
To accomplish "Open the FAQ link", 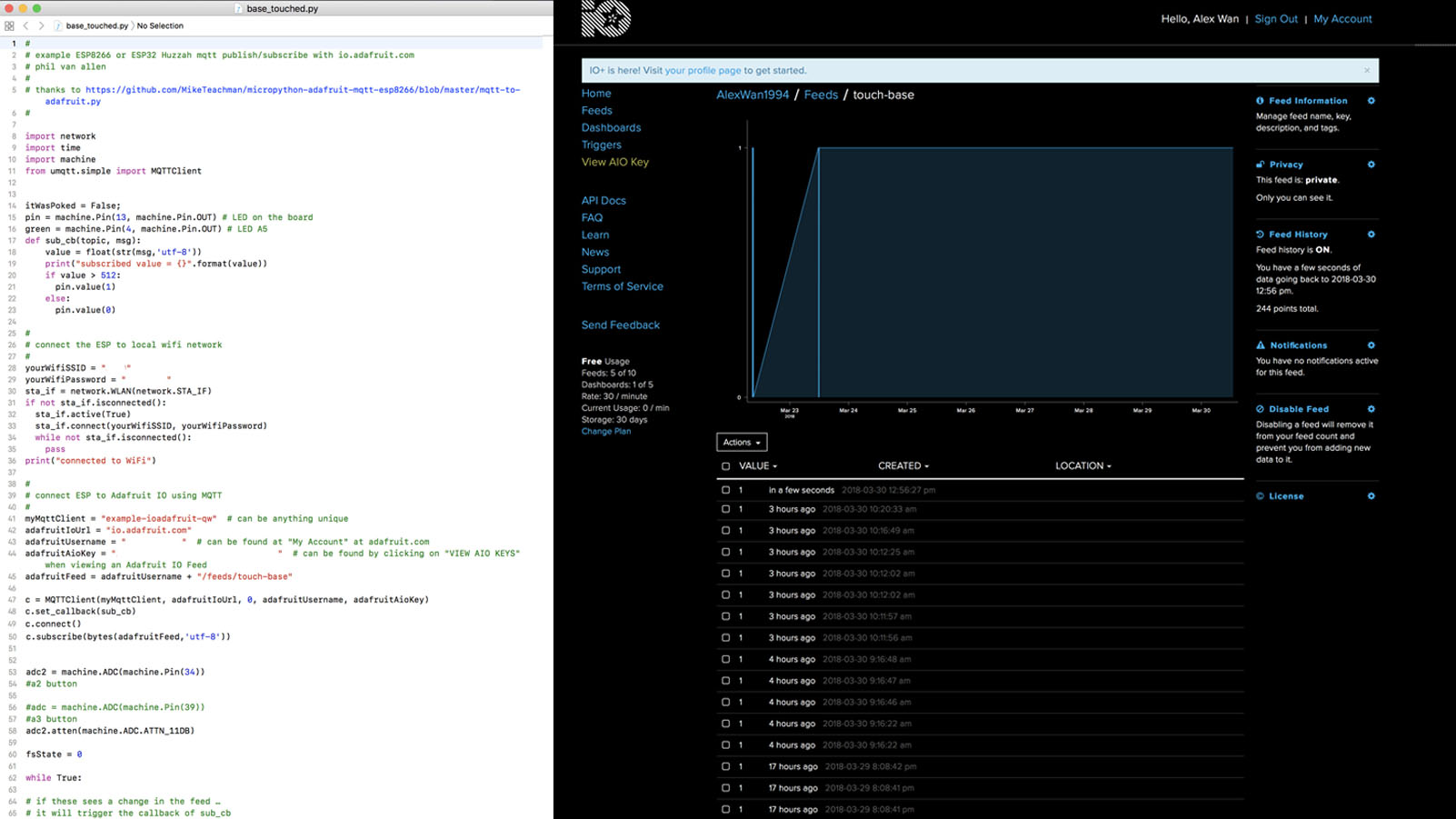I will (592, 218).
